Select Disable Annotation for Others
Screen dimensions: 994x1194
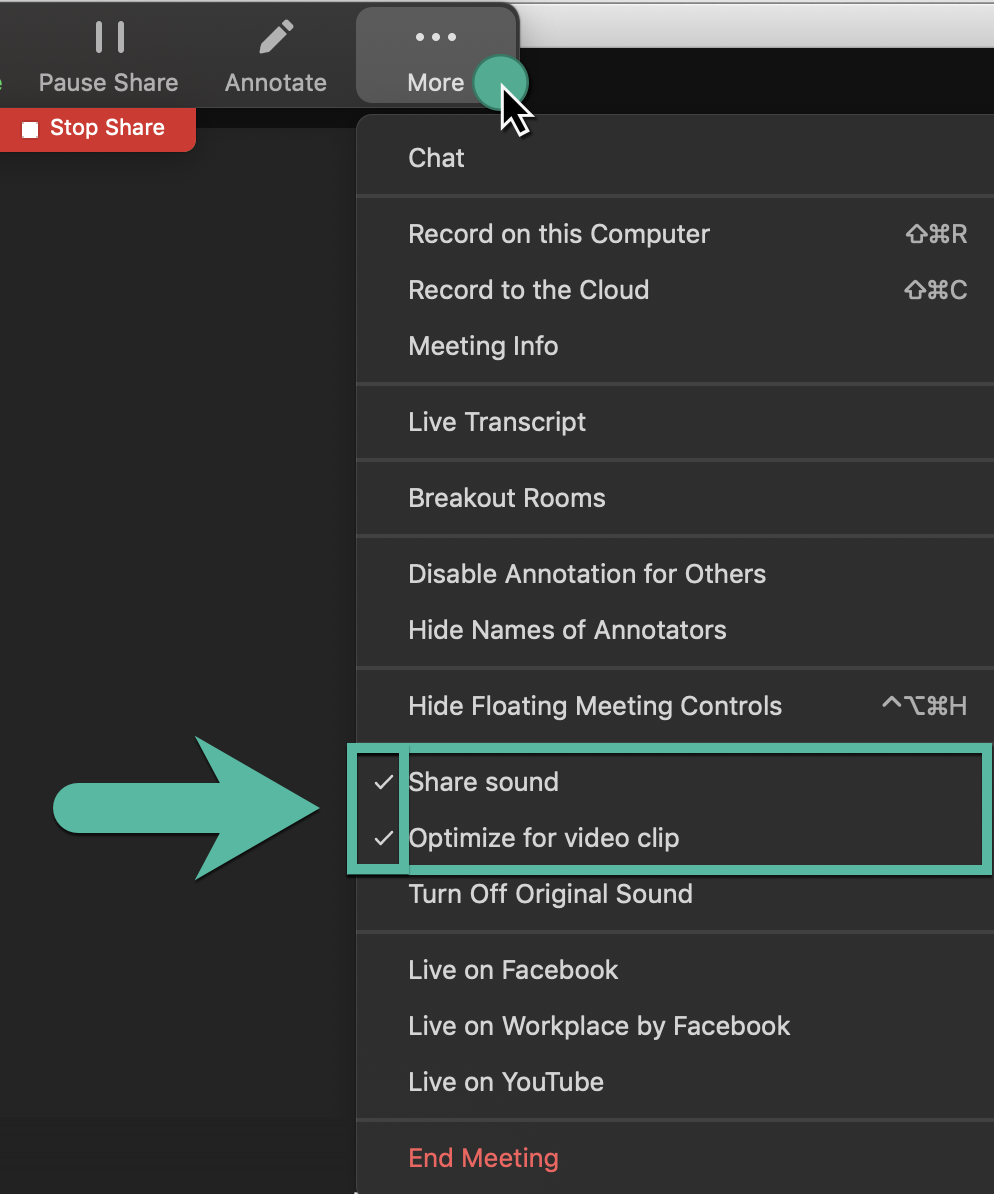click(x=587, y=574)
